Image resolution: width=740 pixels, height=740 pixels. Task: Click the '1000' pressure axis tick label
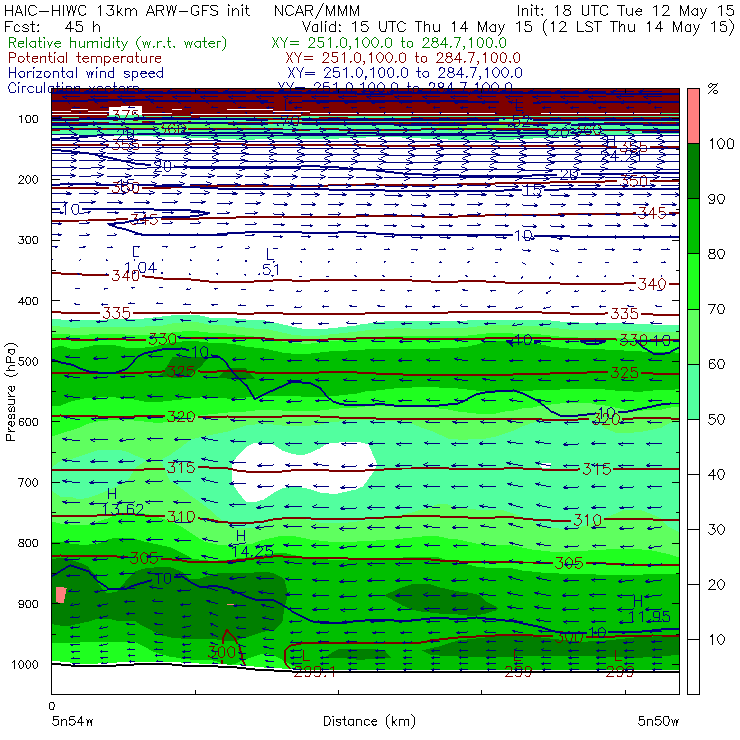pyautogui.click(x=25, y=664)
